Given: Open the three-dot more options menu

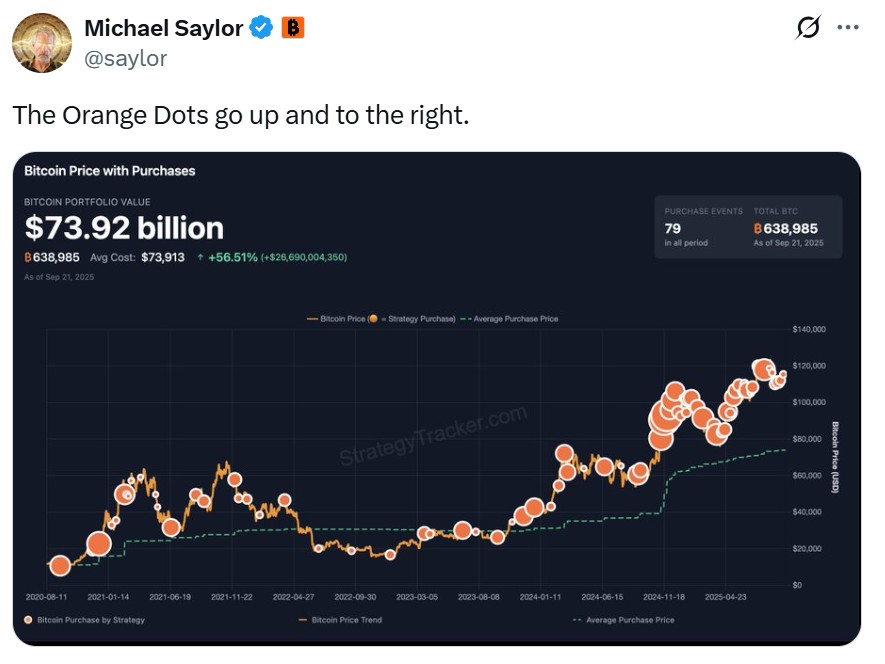Looking at the screenshot, I should click(848, 27).
